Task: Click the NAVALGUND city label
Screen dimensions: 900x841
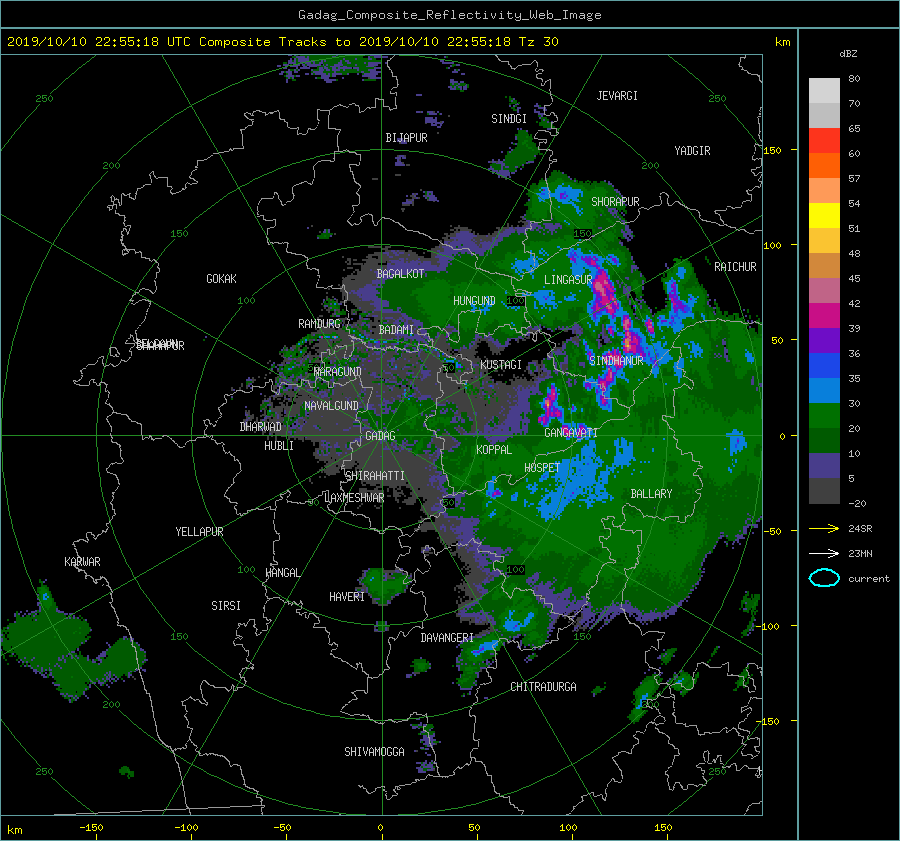Action: [331, 406]
